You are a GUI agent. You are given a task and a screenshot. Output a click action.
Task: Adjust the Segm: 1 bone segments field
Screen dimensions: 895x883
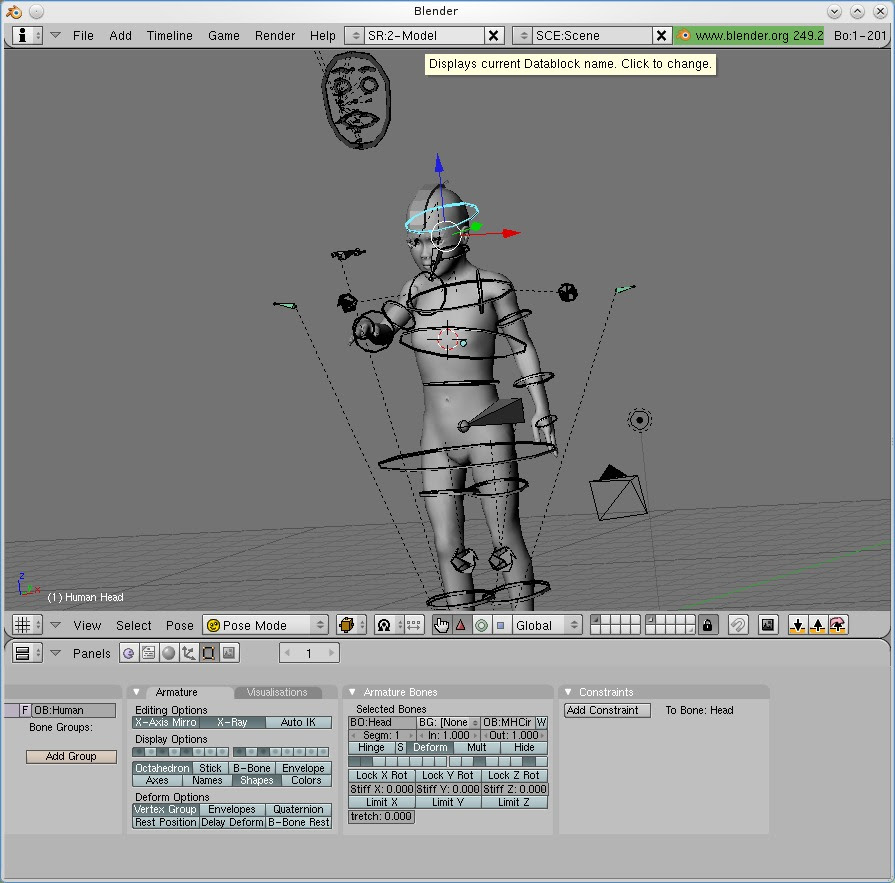[x=382, y=735]
